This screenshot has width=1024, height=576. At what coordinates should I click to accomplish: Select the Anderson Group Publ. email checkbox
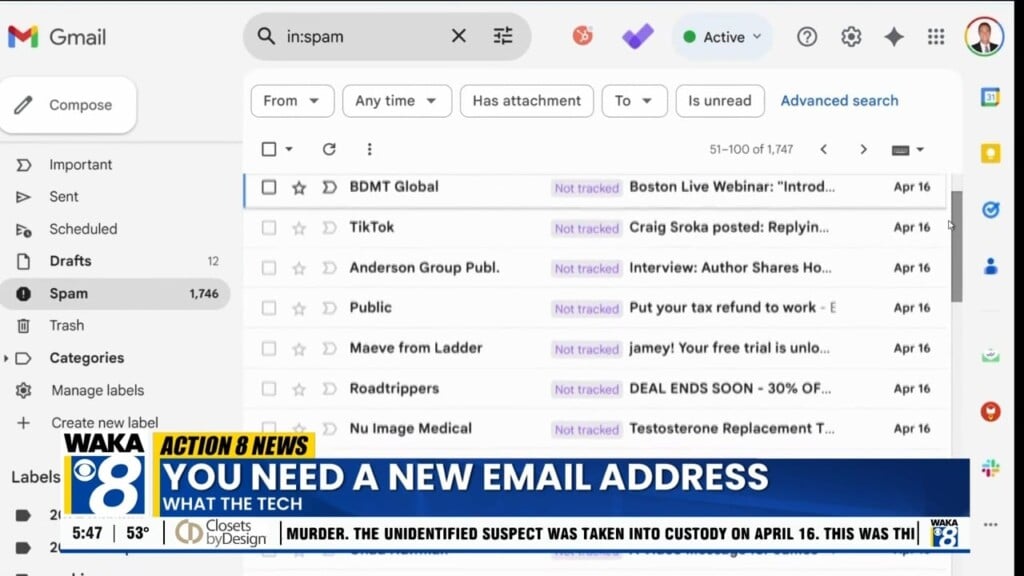pyautogui.click(x=268, y=268)
